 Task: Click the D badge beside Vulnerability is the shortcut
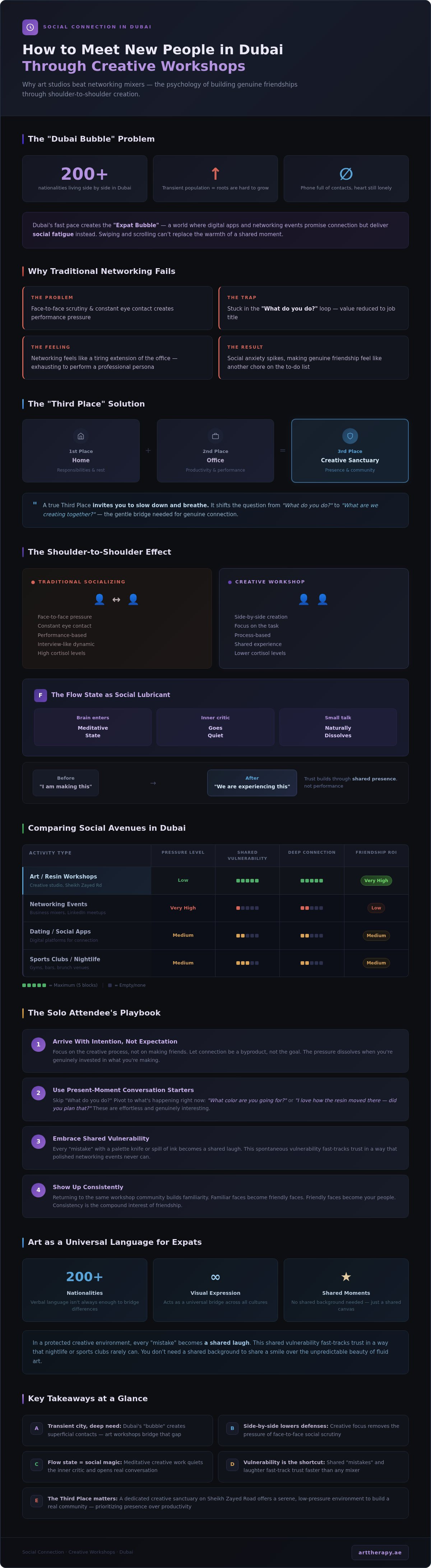click(232, 1464)
